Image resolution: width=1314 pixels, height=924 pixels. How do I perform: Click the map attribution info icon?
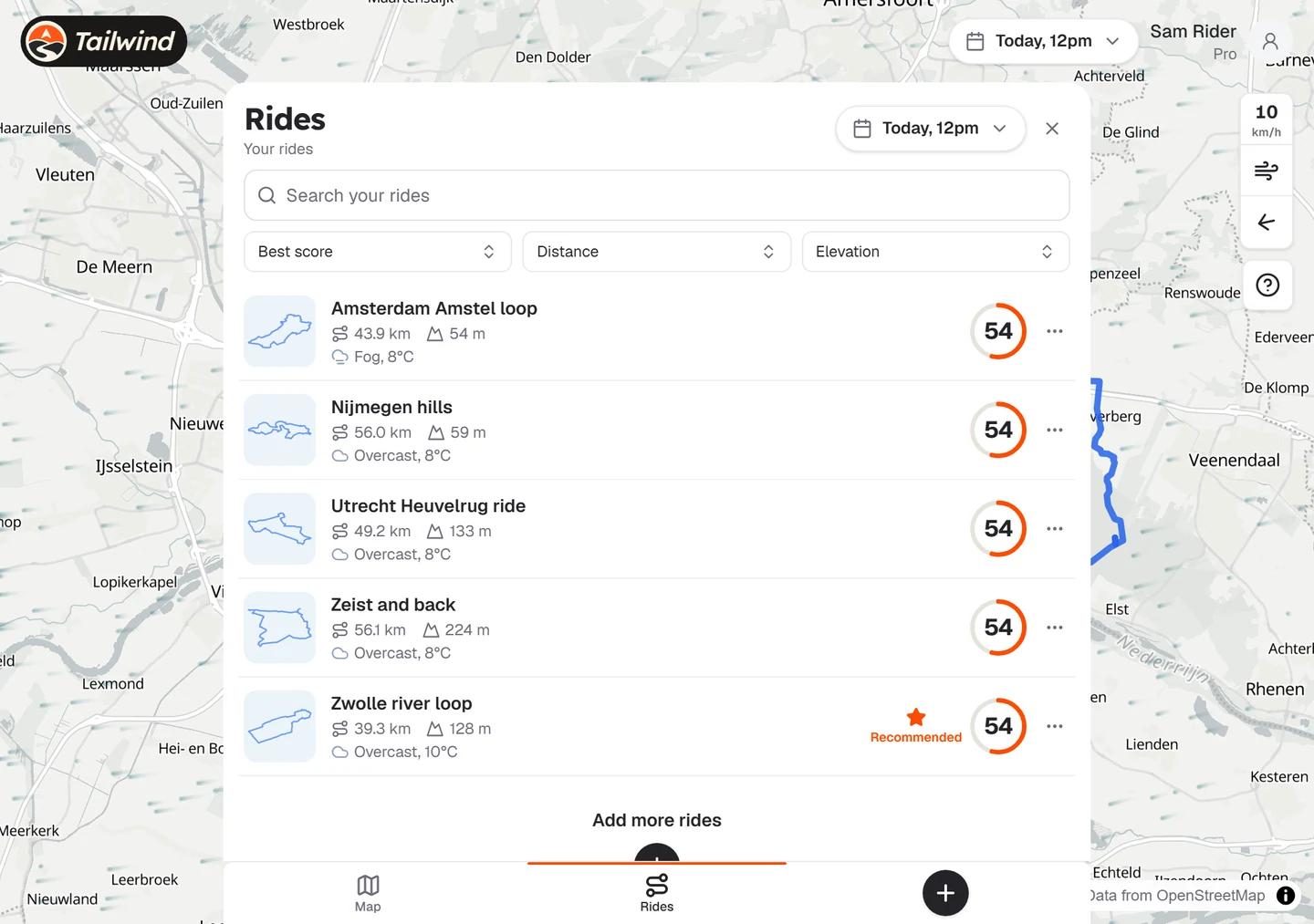click(1286, 896)
